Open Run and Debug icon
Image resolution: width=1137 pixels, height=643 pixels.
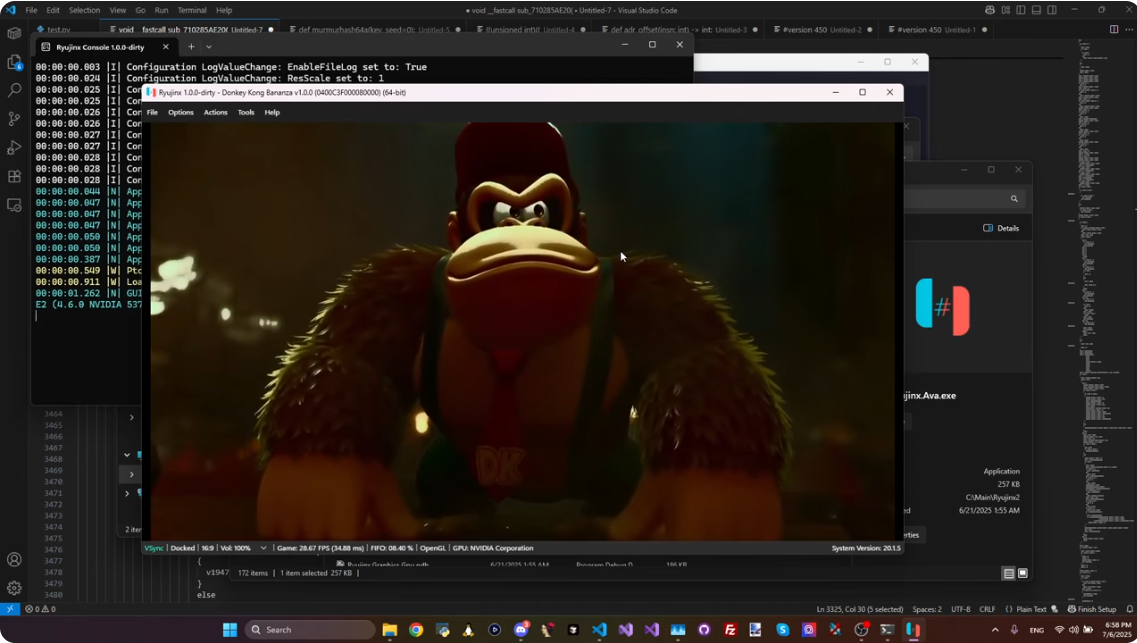coord(14,148)
